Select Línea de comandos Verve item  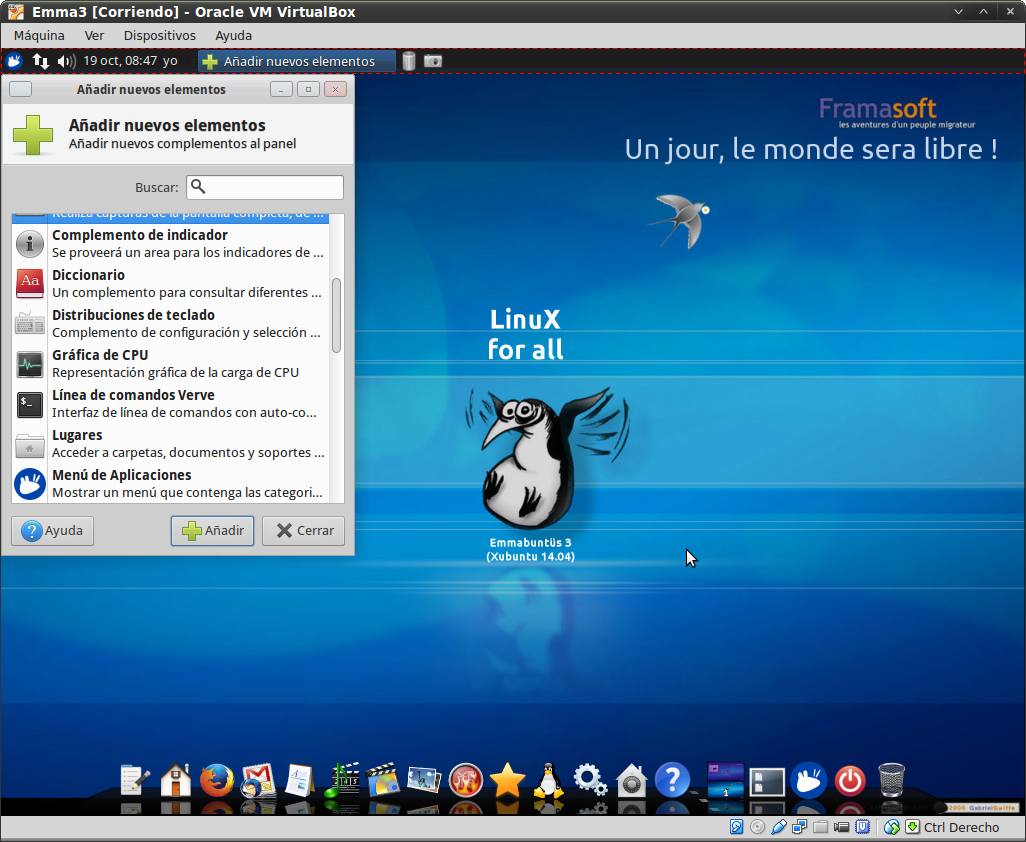tap(170, 404)
